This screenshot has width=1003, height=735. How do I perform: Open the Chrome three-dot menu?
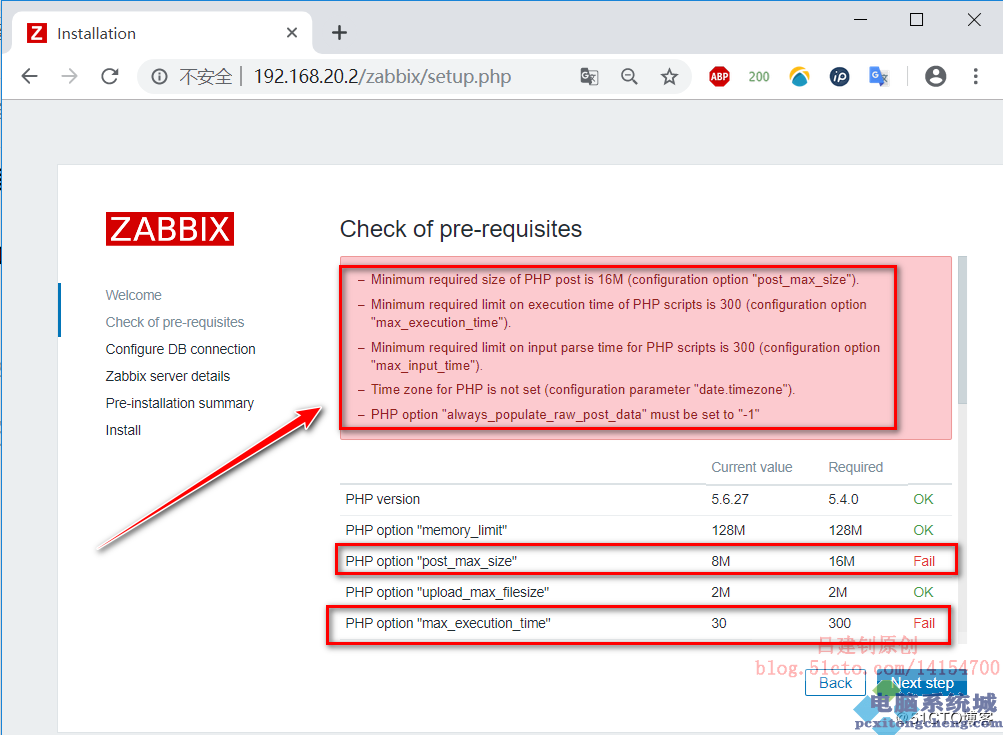click(x=975, y=77)
